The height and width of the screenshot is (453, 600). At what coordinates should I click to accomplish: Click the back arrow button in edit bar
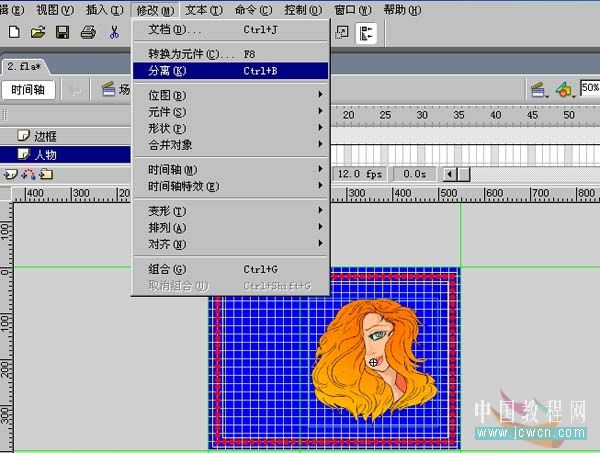pos(76,91)
